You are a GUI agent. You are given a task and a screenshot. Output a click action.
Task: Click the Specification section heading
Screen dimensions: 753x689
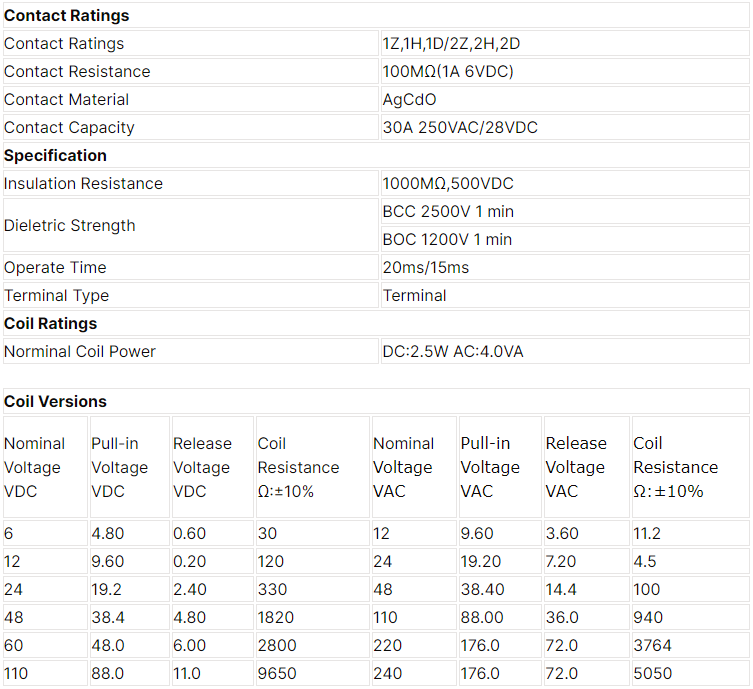(x=376, y=156)
